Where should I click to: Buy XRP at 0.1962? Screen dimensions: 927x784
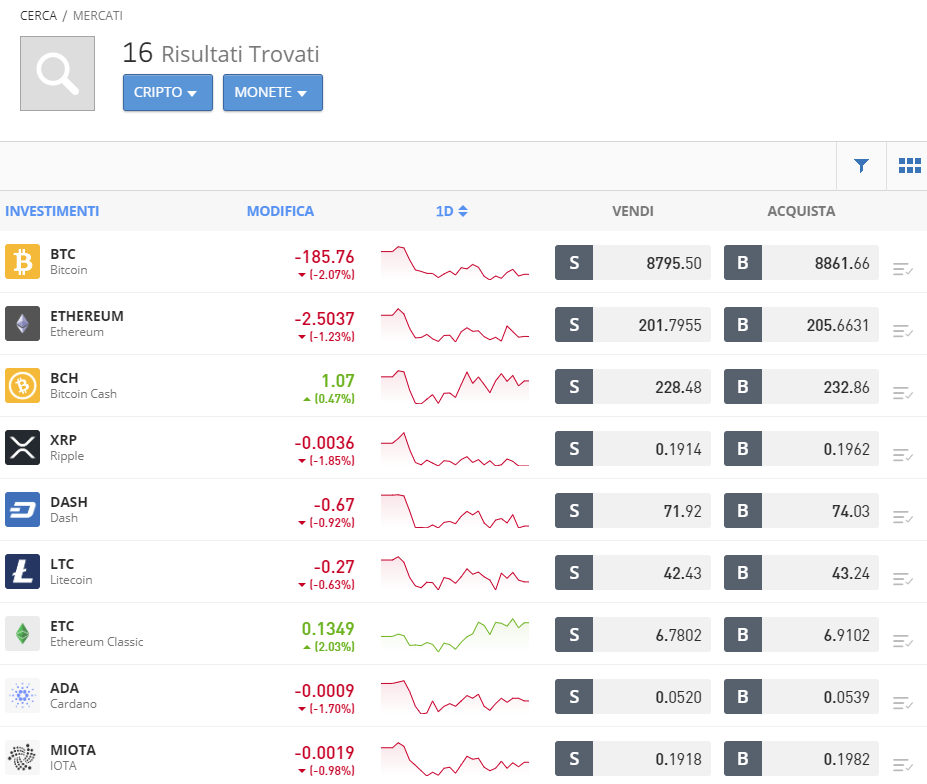tap(801, 449)
